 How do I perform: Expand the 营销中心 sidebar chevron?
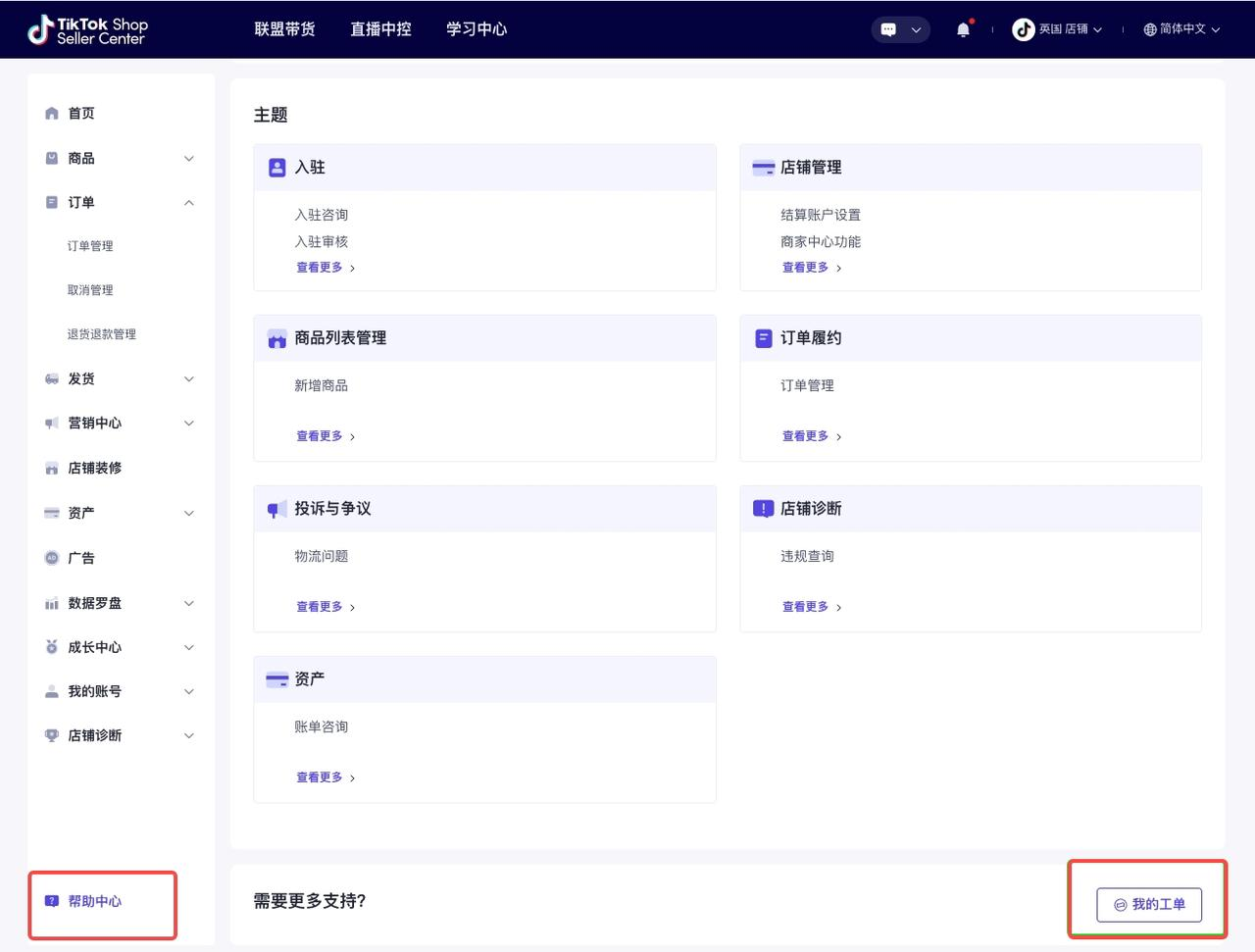tap(189, 423)
